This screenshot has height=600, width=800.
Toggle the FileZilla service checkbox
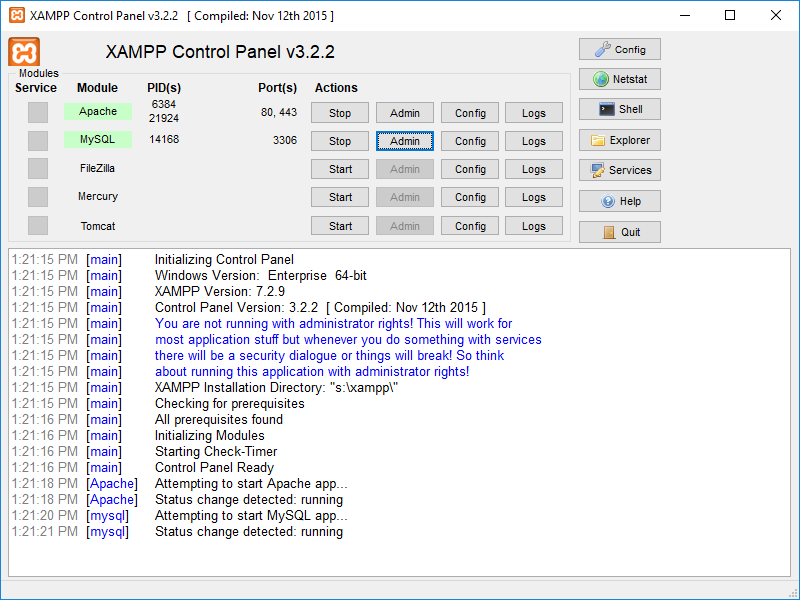(37, 168)
